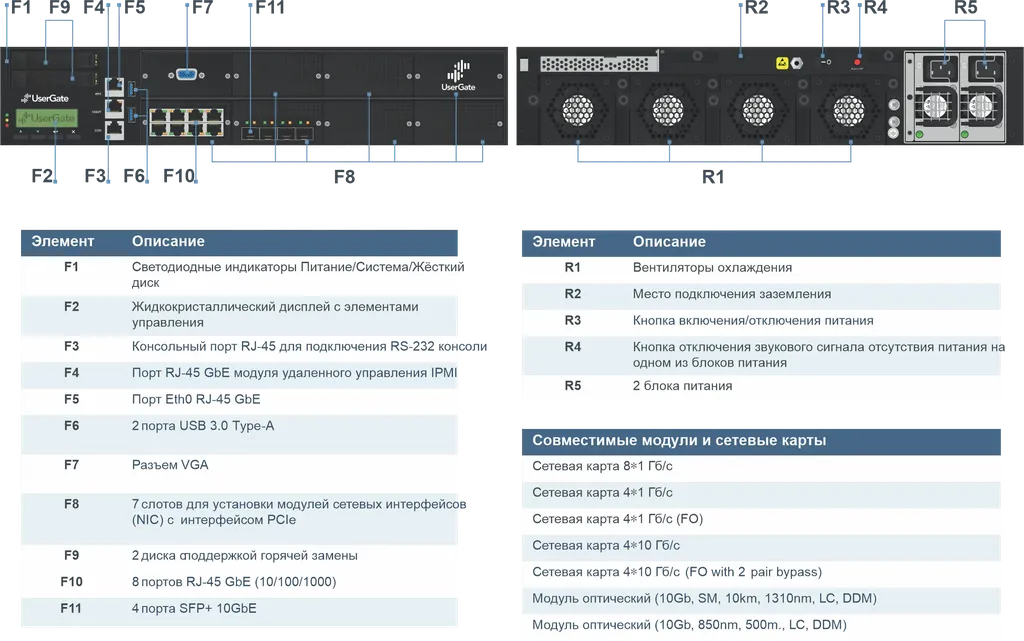1024x641 pixels.
Task: Select the R5 '2 блока питания' row
Action: [x=758, y=386]
